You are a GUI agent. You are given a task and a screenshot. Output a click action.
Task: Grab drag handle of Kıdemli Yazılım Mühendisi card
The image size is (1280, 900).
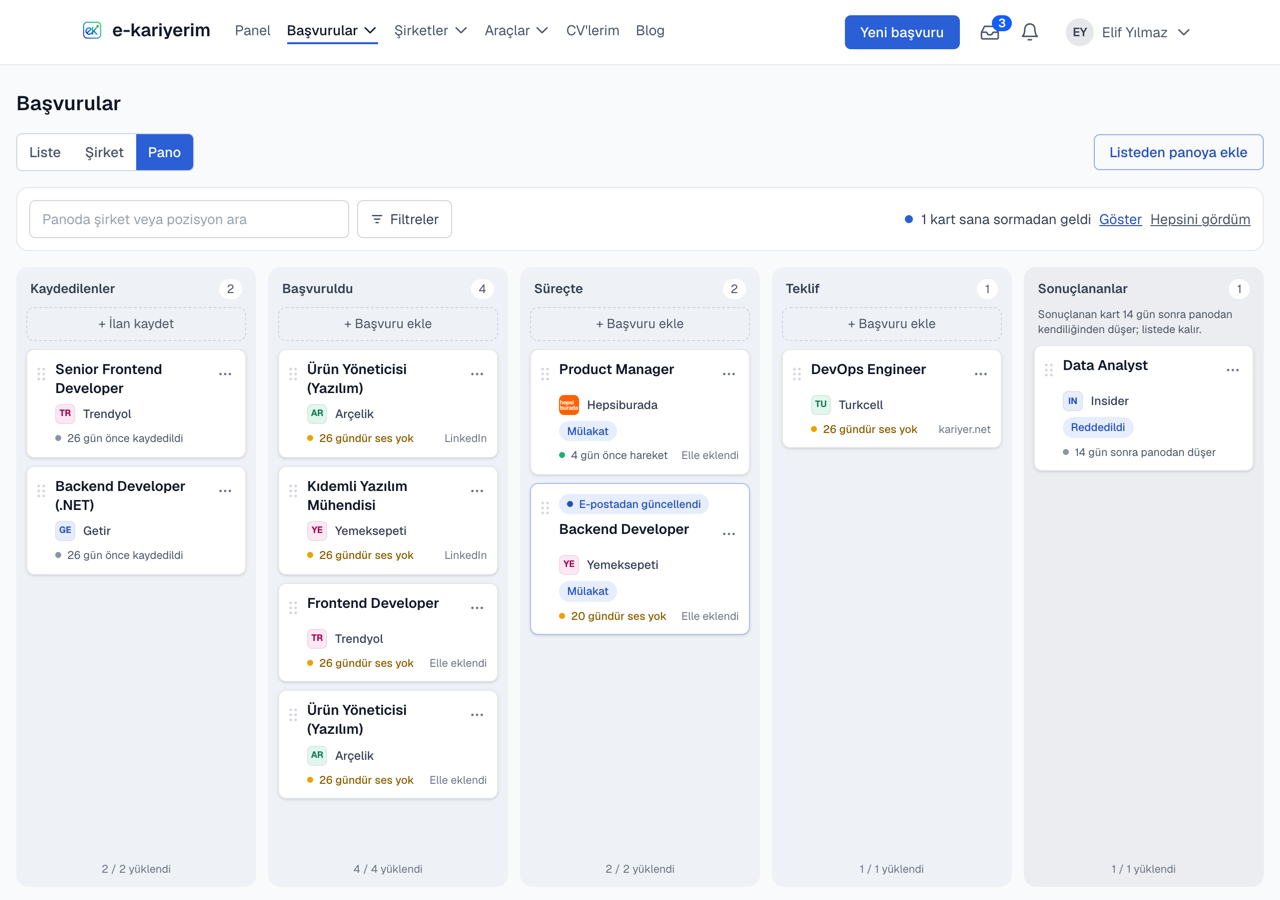(293, 491)
